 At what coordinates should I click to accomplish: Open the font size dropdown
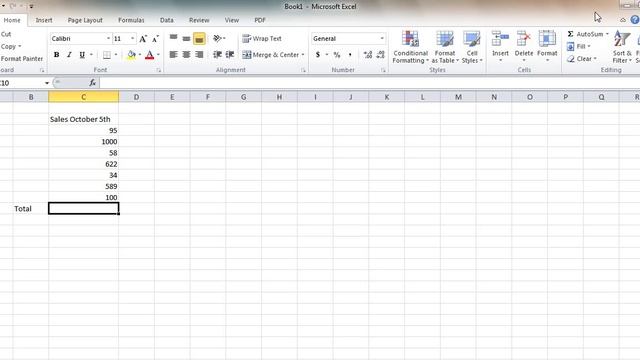click(132, 38)
